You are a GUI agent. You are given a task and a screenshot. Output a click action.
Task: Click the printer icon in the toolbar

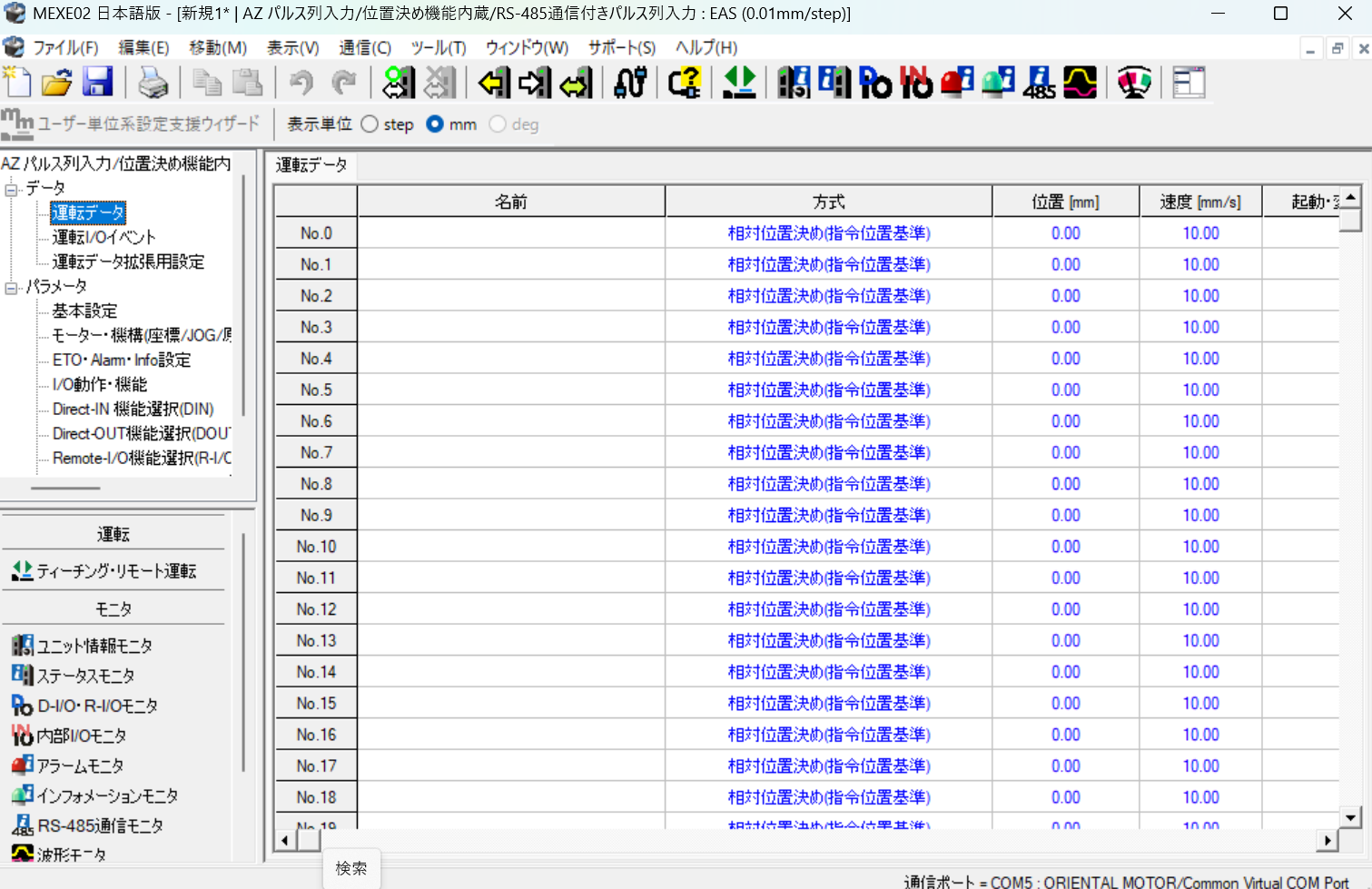click(x=153, y=83)
